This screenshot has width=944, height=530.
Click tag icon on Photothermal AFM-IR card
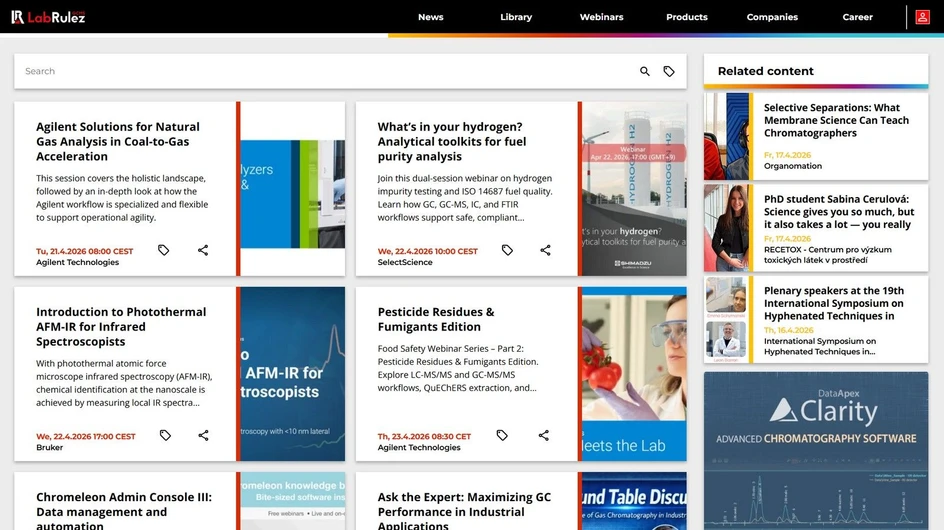click(x=166, y=435)
